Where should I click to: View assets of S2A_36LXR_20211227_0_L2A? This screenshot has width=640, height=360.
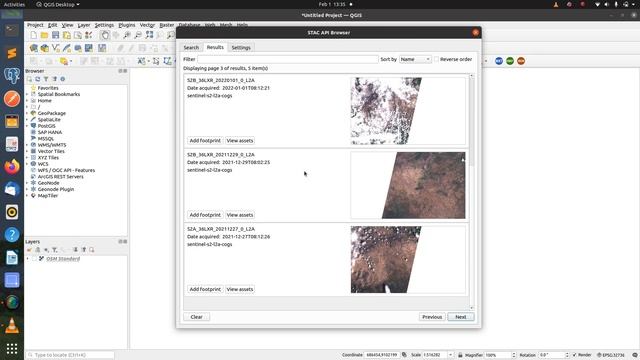click(240, 289)
